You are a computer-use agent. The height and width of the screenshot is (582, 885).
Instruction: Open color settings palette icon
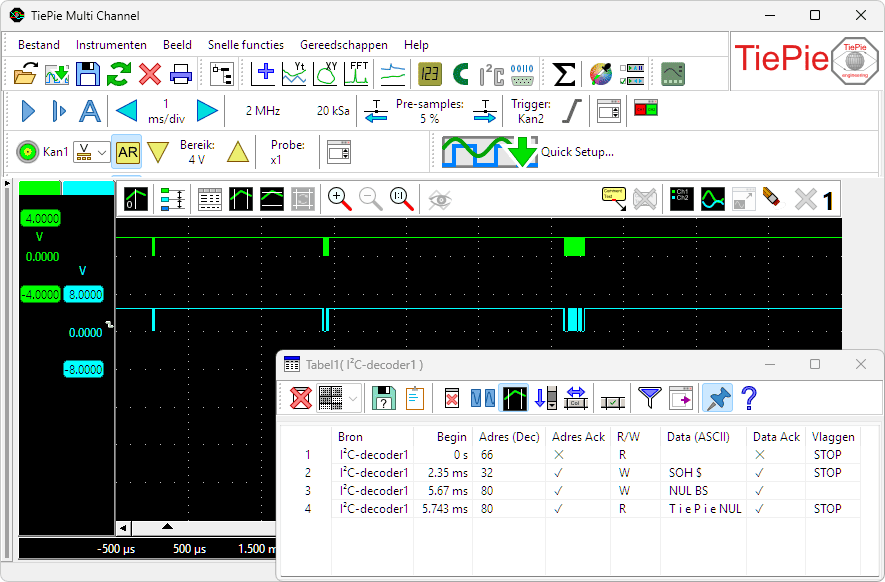coord(601,74)
